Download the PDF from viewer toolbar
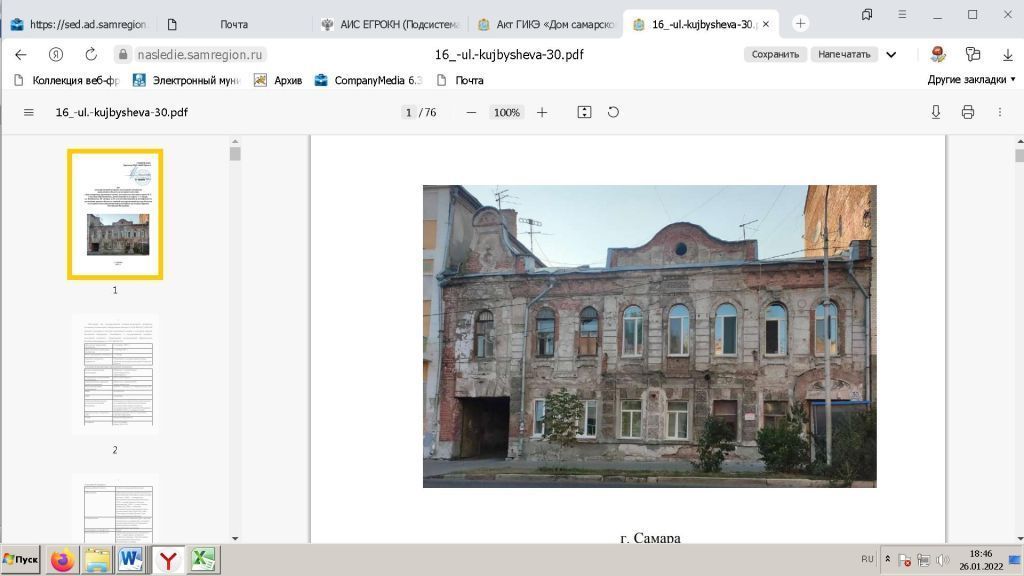Screen dimensions: 1024x576 click(936, 113)
